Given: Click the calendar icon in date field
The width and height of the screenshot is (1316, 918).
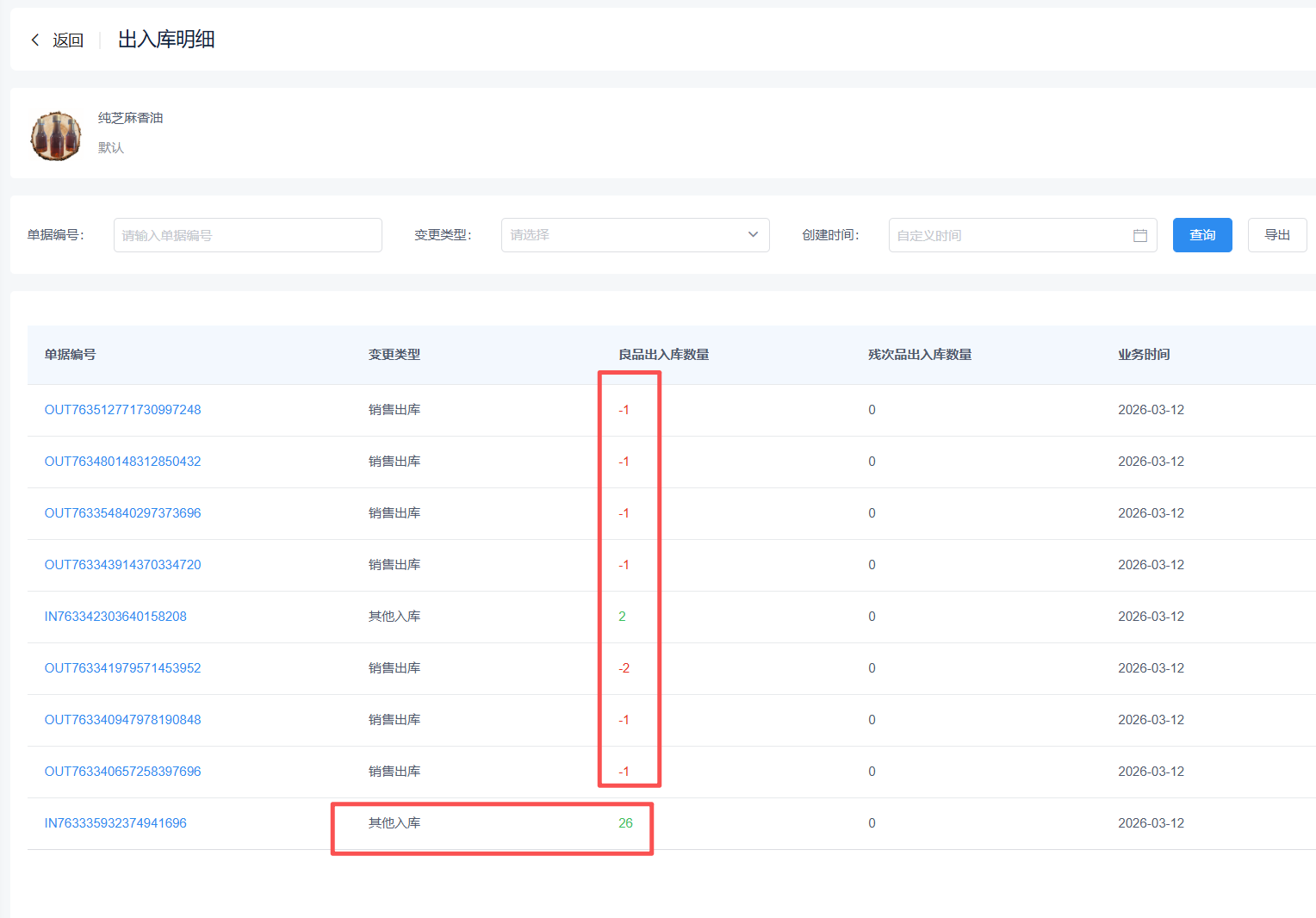Looking at the screenshot, I should 1139,235.
